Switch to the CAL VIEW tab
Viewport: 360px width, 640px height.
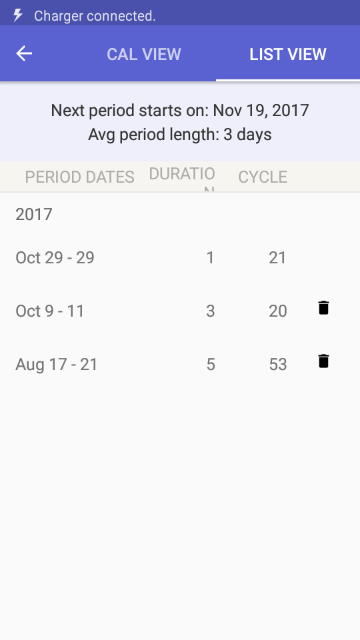coord(144,54)
